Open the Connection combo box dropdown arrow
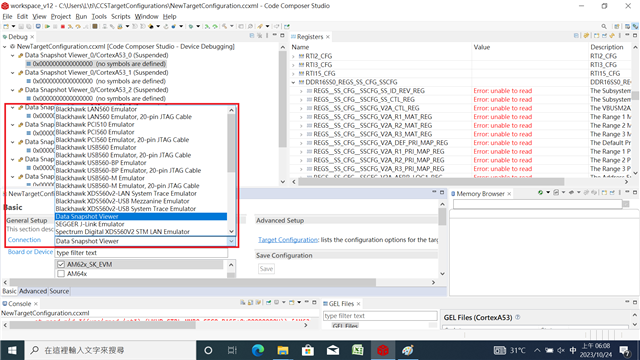This screenshot has height=360, width=640. (x=231, y=241)
